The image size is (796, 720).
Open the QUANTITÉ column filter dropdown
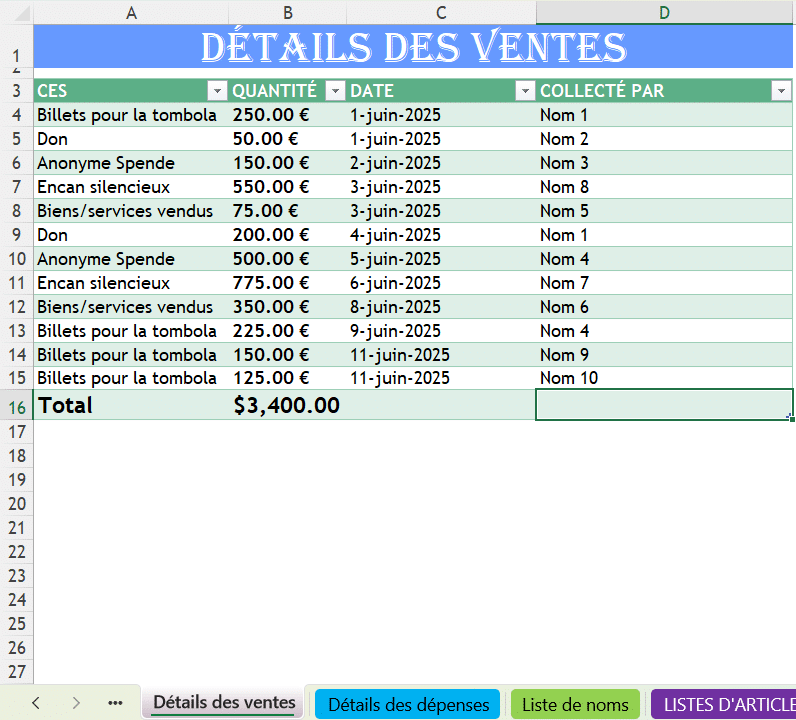tap(335, 91)
